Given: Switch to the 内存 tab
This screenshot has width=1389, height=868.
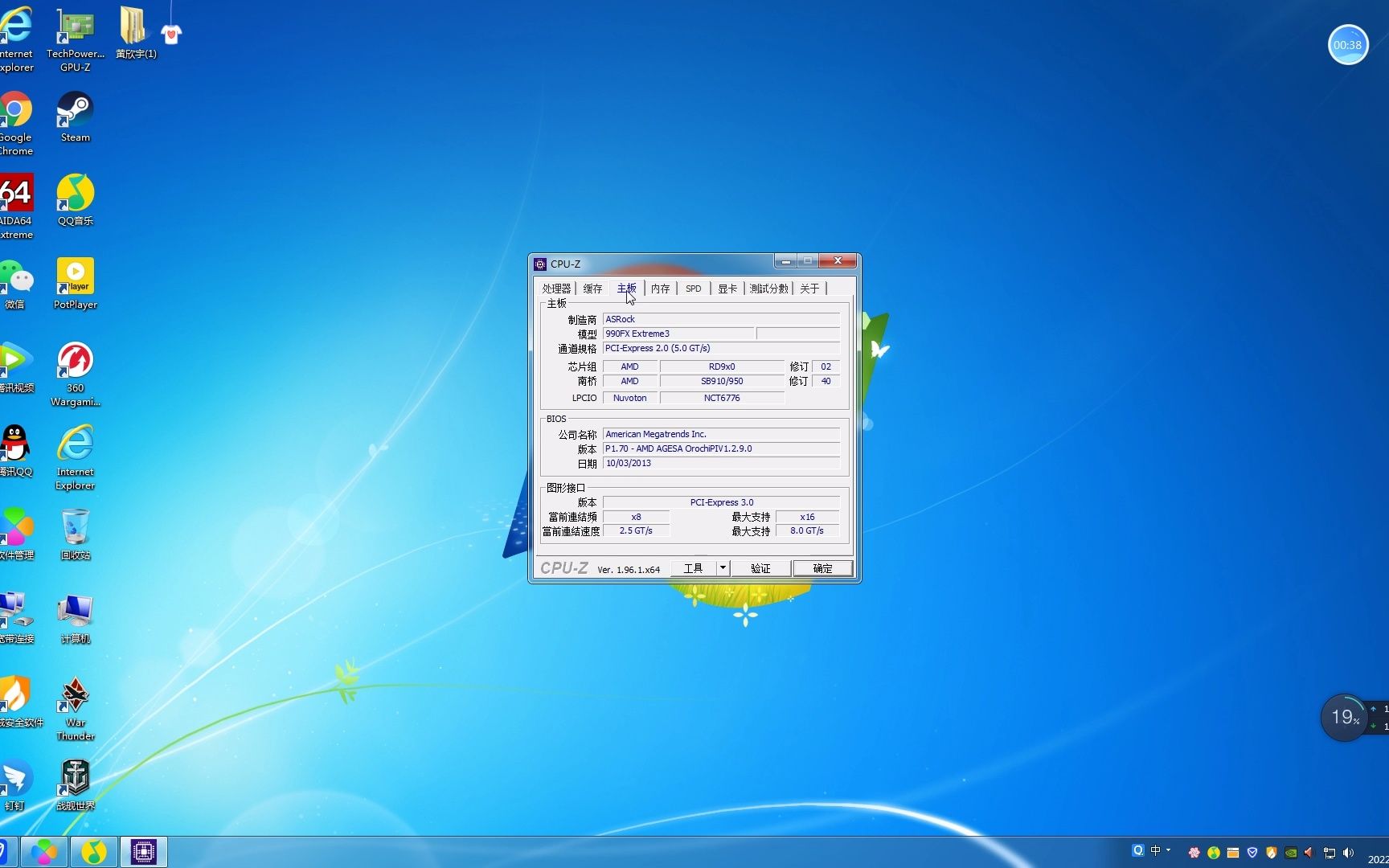Looking at the screenshot, I should (x=661, y=289).
